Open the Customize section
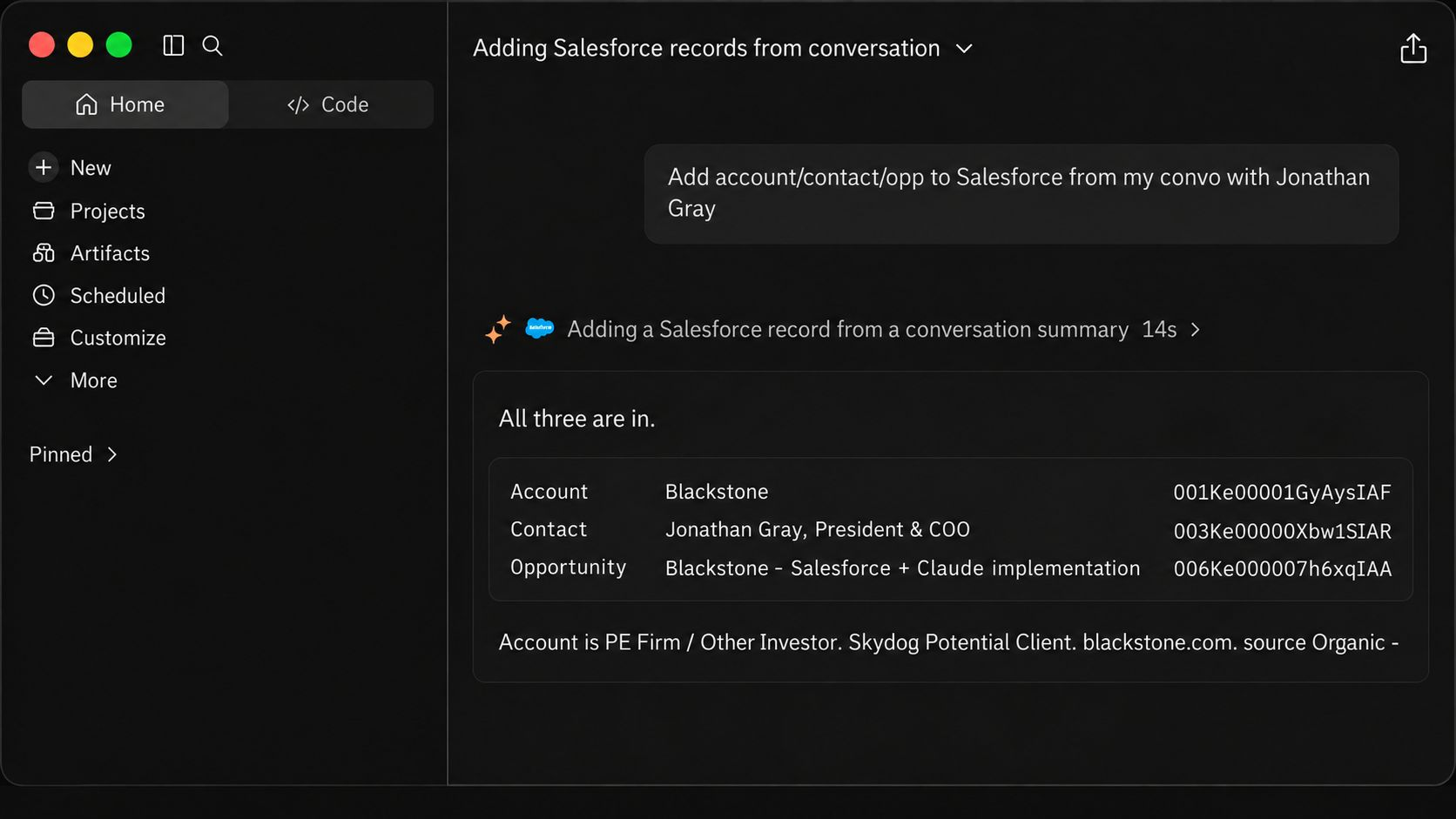1456x819 pixels. coord(118,338)
